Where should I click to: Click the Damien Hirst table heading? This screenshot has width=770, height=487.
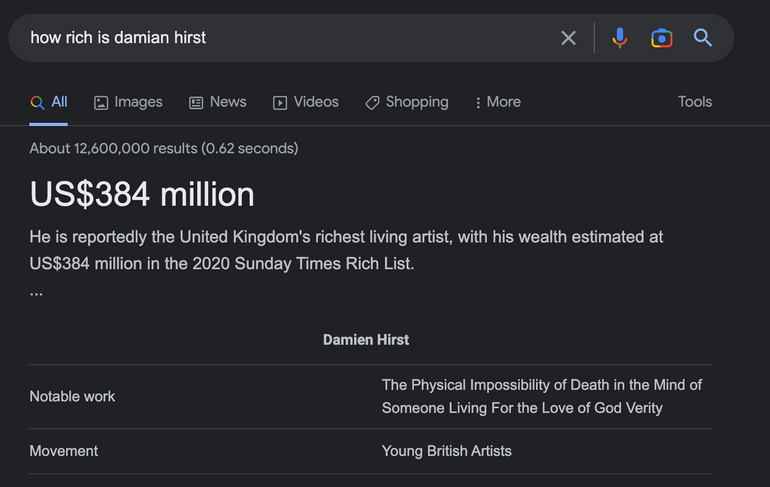[x=366, y=340]
